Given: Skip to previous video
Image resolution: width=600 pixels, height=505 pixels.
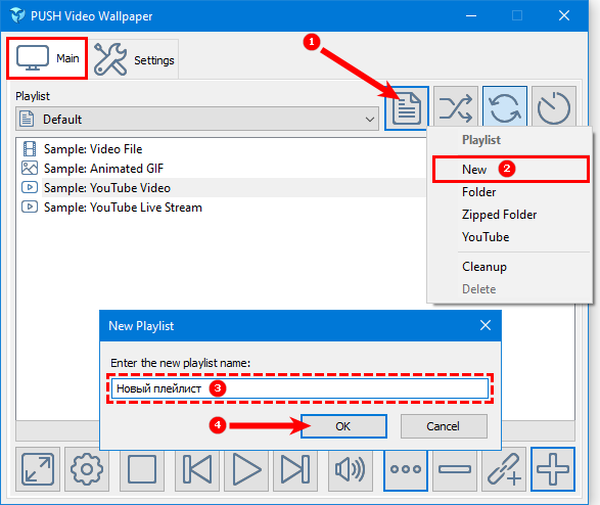Looking at the screenshot, I should click(197, 469).
